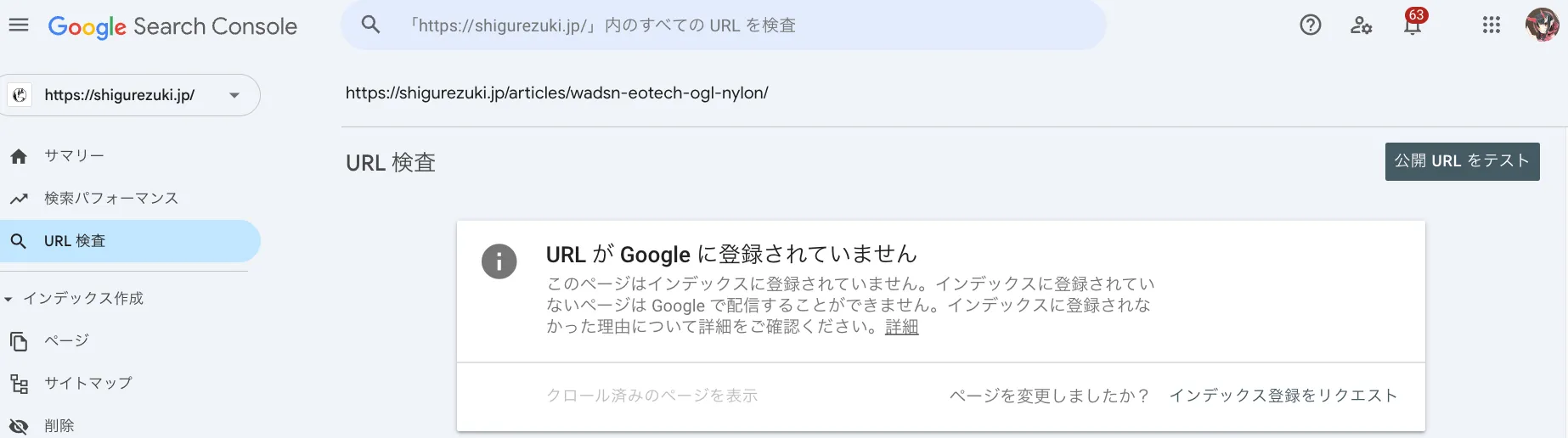Open 検索パフォーマンス report

point(110,199)
